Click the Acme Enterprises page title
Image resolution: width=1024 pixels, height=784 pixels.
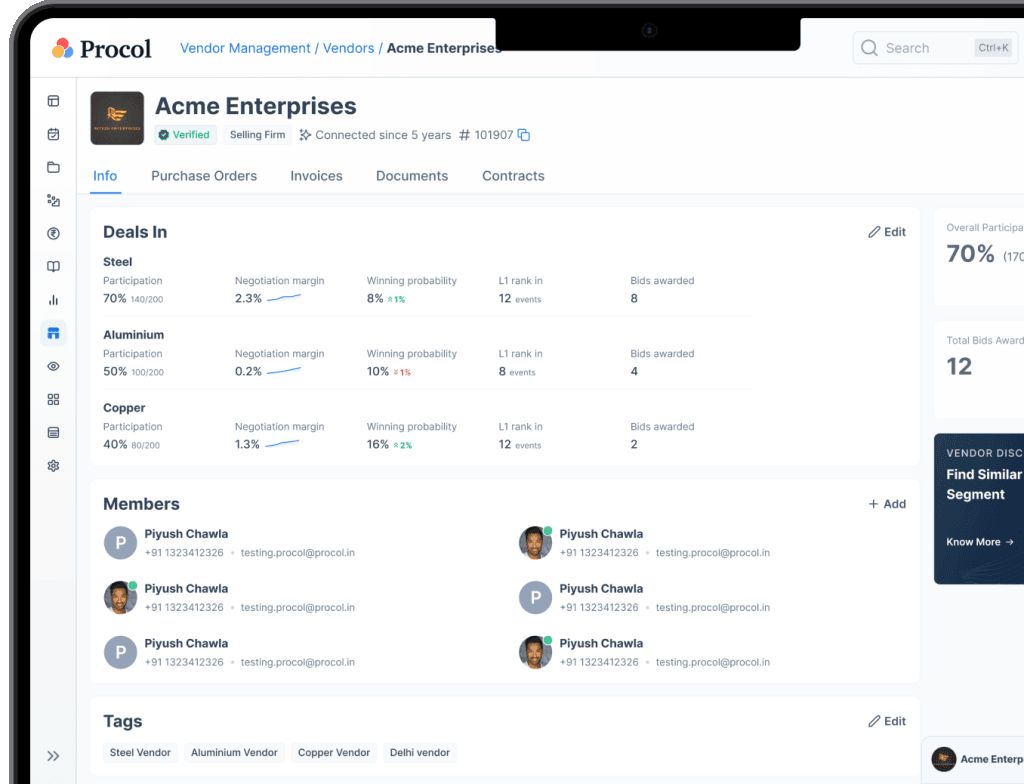pos(255,106)
